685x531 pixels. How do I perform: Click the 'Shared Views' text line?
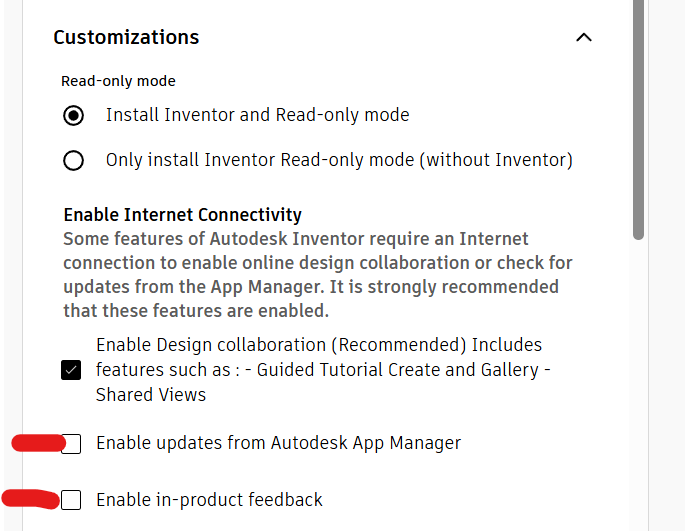pos(151,395)
